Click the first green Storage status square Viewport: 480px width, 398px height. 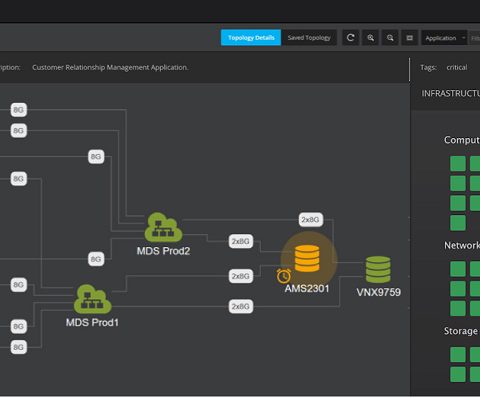tap(458, 354)
